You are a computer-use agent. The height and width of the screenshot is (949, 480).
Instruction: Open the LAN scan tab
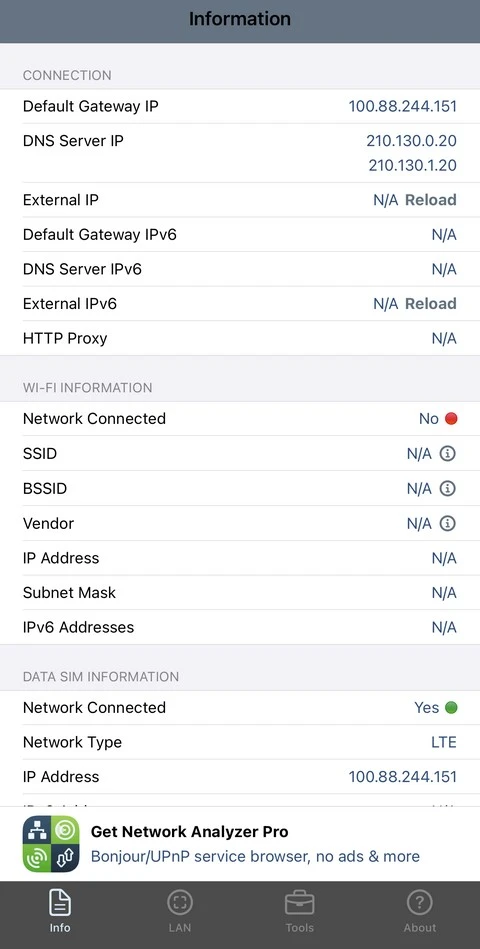point(180,911)
